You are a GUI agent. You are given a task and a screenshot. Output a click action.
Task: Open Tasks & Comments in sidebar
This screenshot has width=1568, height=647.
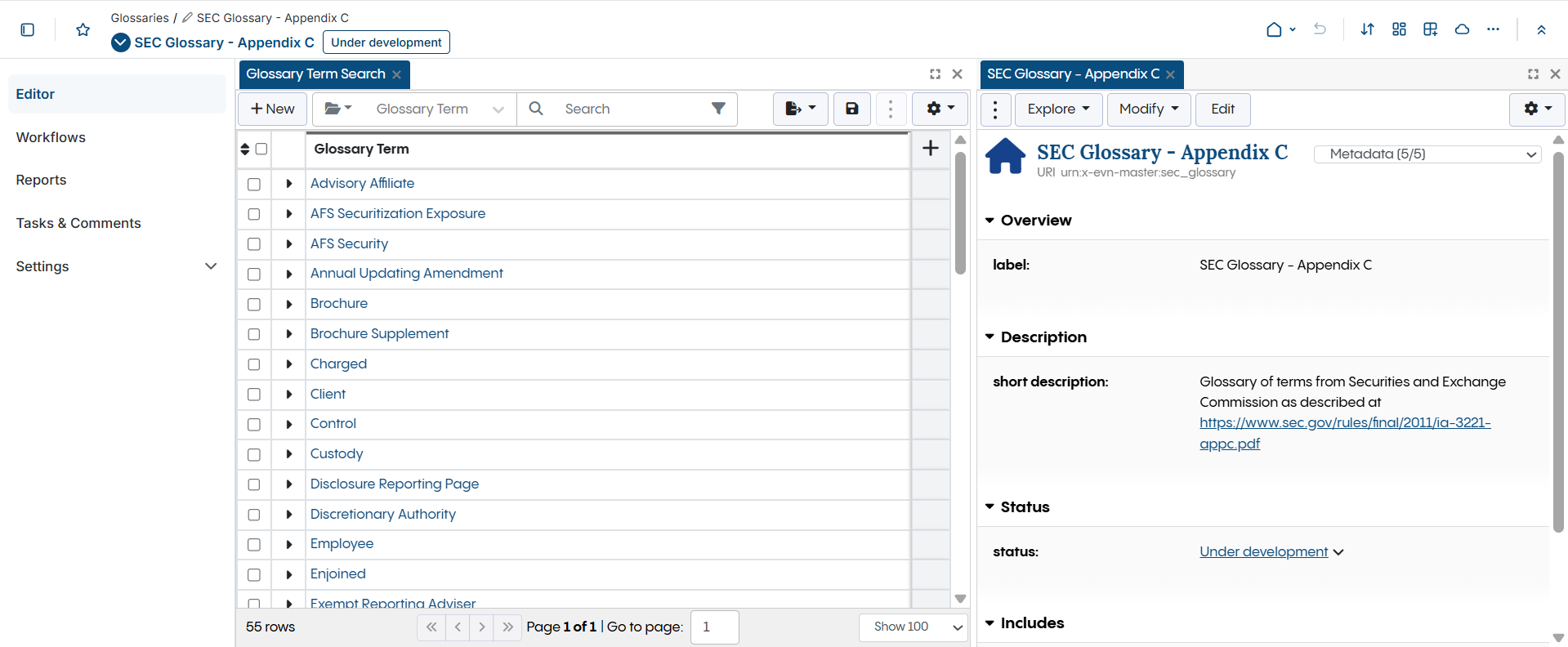click(x=78, y=223)
